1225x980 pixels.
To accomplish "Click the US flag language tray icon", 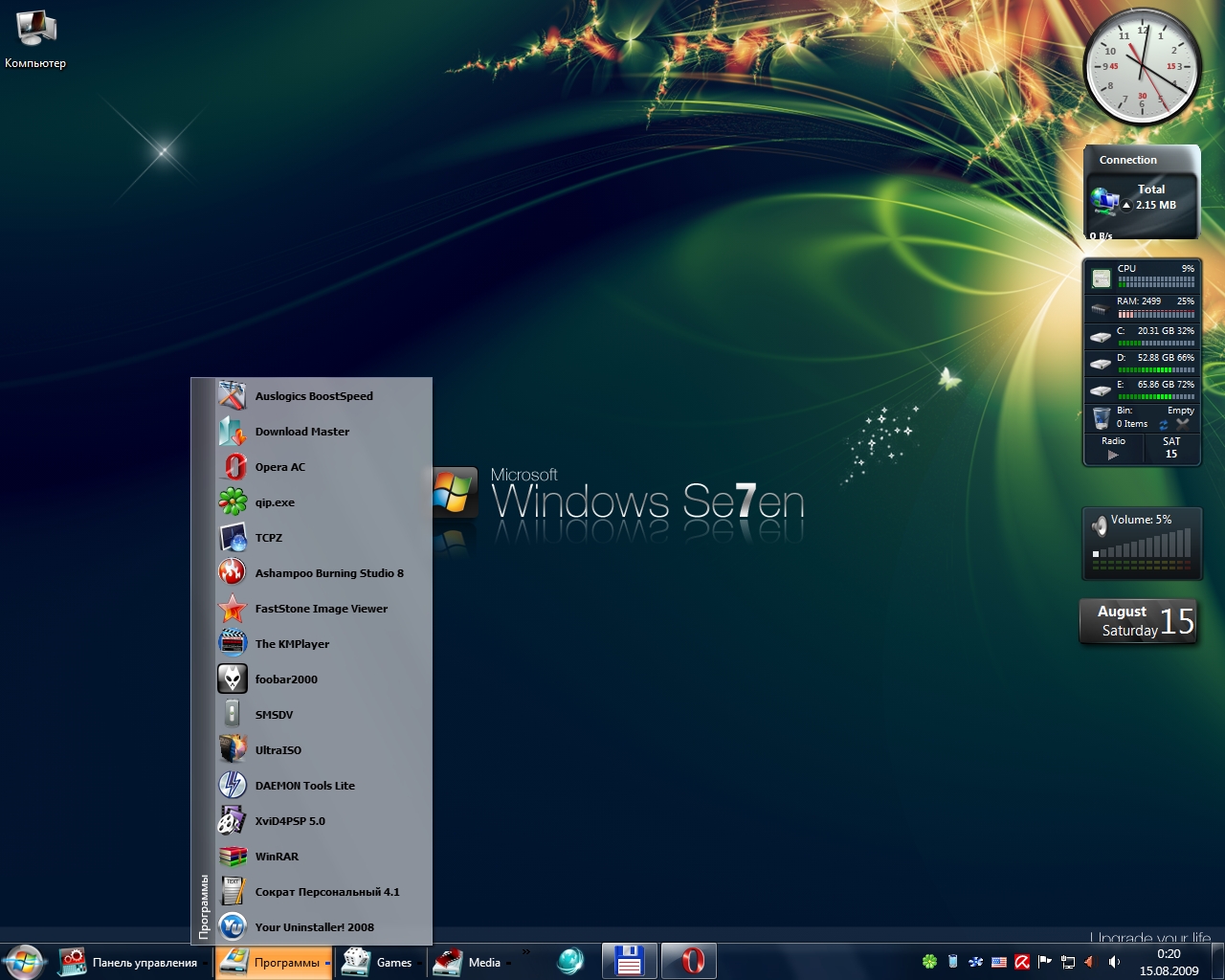I will coord(999,962).
